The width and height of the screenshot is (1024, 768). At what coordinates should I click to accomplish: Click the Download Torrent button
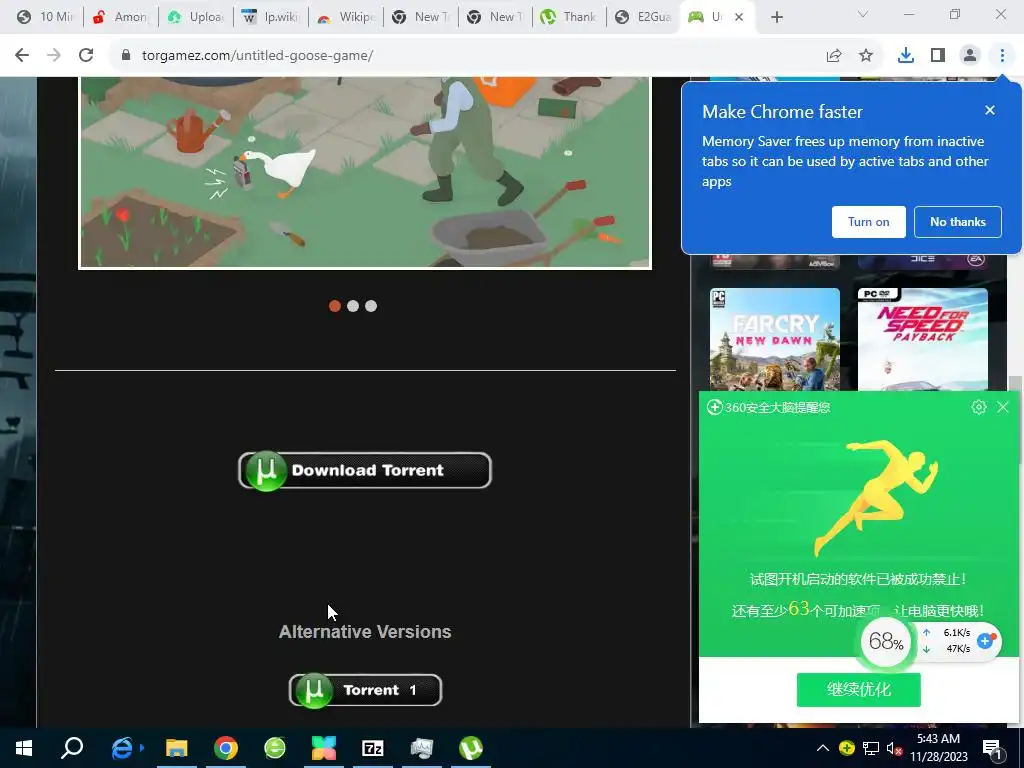click(365, 470)
